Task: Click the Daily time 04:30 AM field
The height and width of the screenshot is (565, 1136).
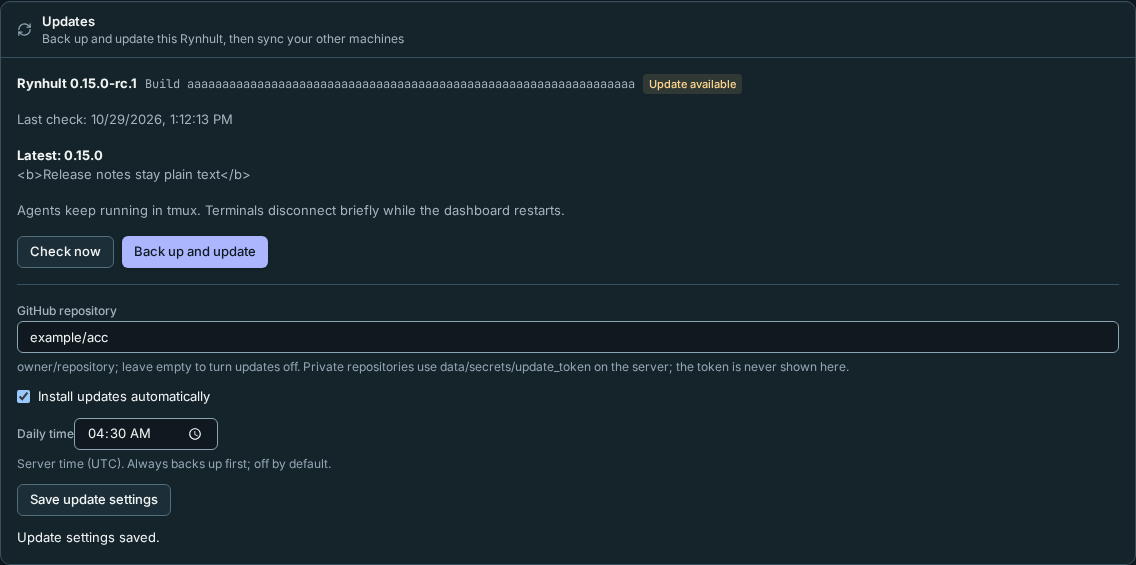Action: [146, 434]
